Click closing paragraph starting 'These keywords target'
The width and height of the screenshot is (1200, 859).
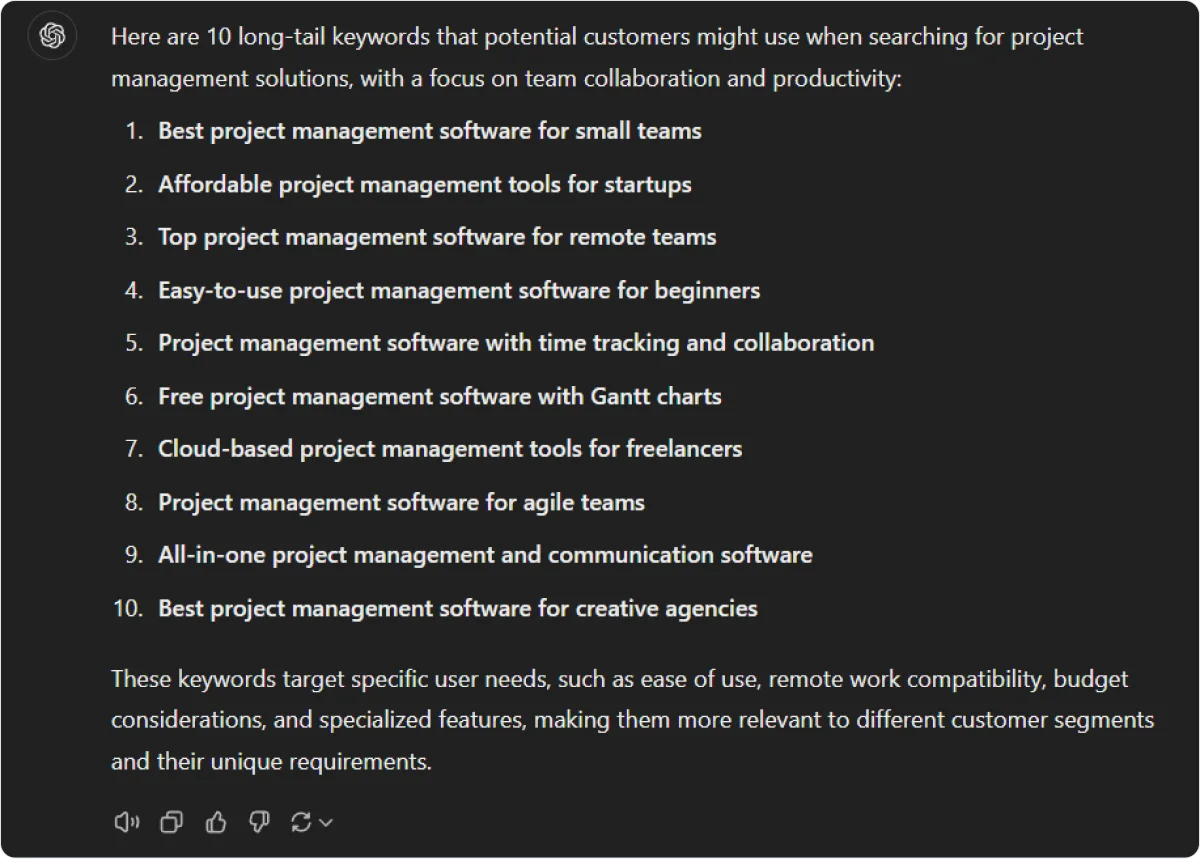click(x=632, y=720)
